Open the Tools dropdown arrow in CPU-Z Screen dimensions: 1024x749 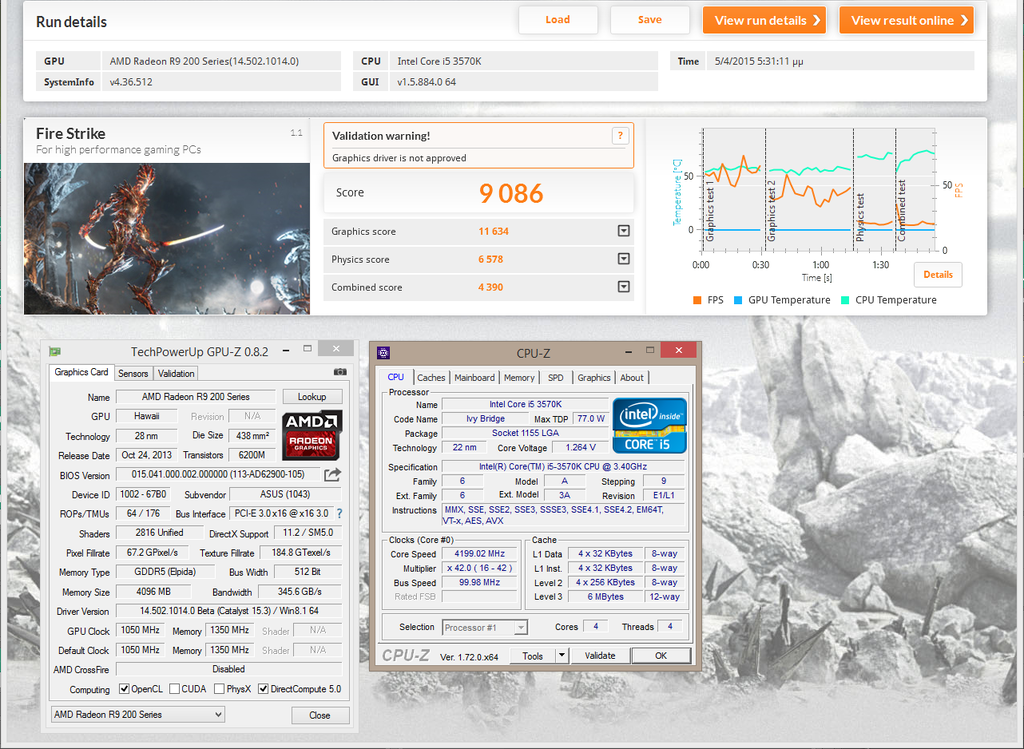tap(561, 656)
